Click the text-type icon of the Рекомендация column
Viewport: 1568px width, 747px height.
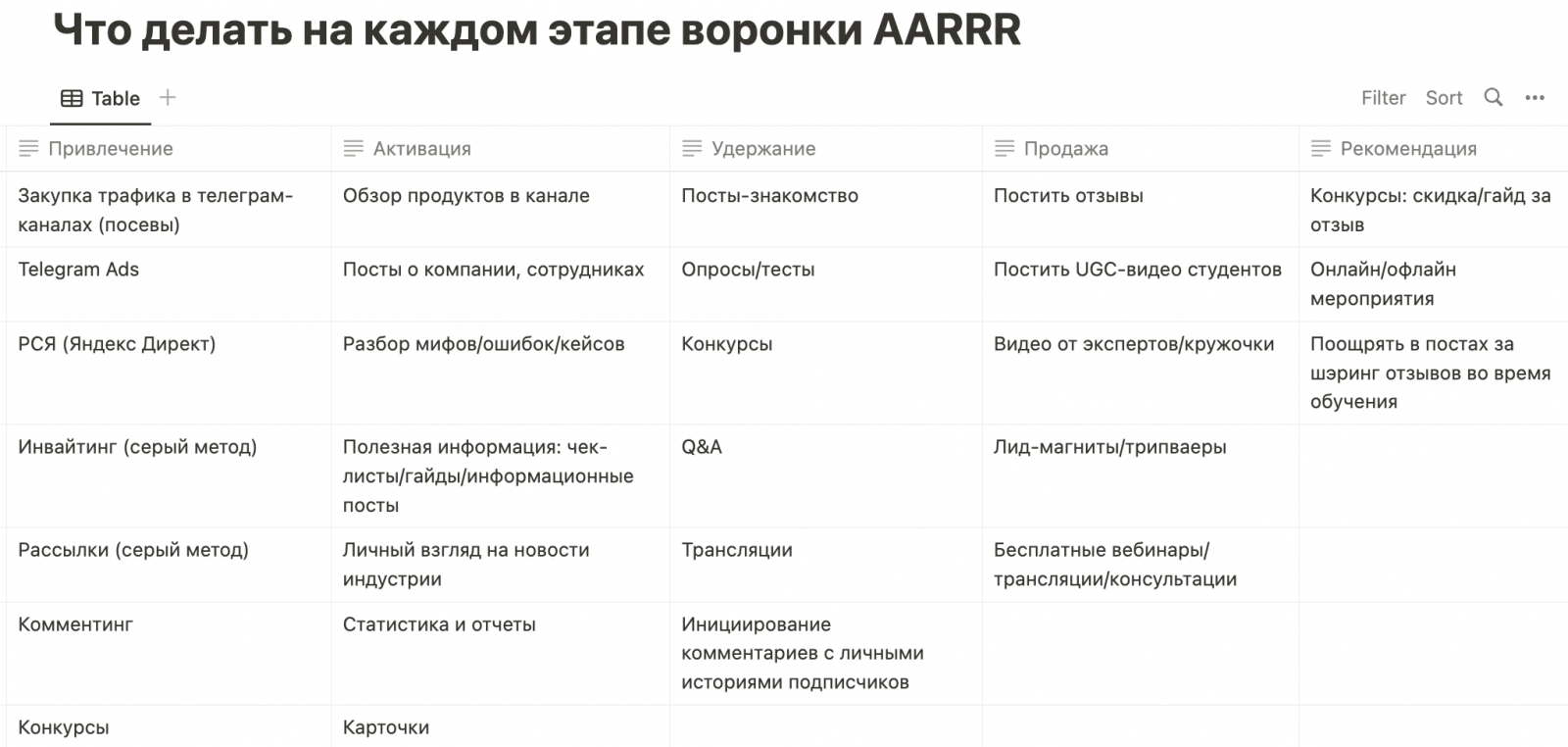[1321, 149]
